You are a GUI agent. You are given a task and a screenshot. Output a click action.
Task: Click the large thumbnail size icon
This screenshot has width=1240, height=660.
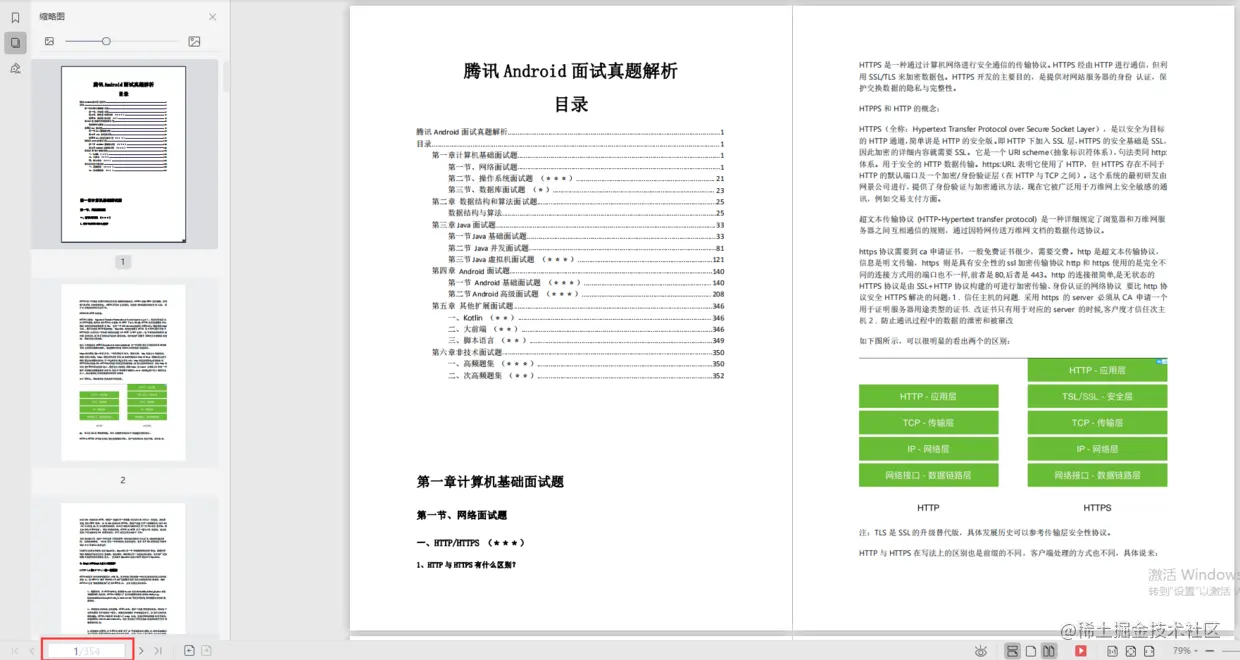194,41
